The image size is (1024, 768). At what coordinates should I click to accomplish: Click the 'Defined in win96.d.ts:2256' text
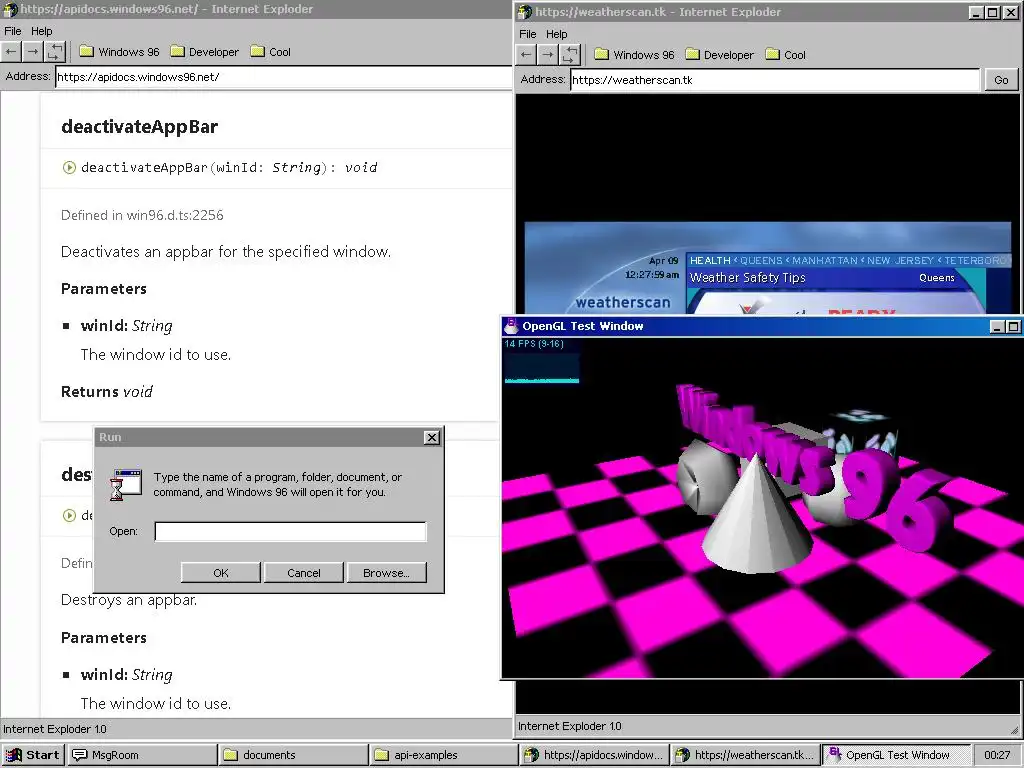142,215
